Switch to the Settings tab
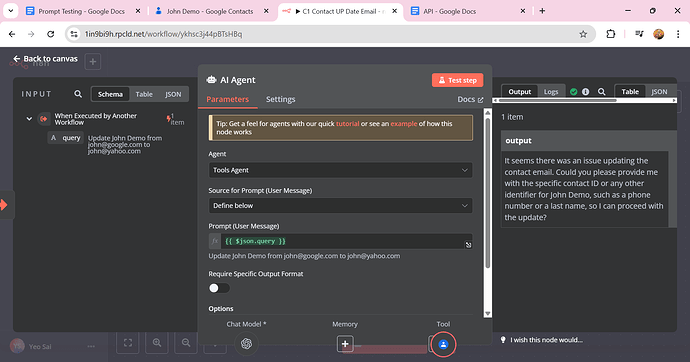Image resolution: width=690 pixels, height=362 pixels. [280, 99]
